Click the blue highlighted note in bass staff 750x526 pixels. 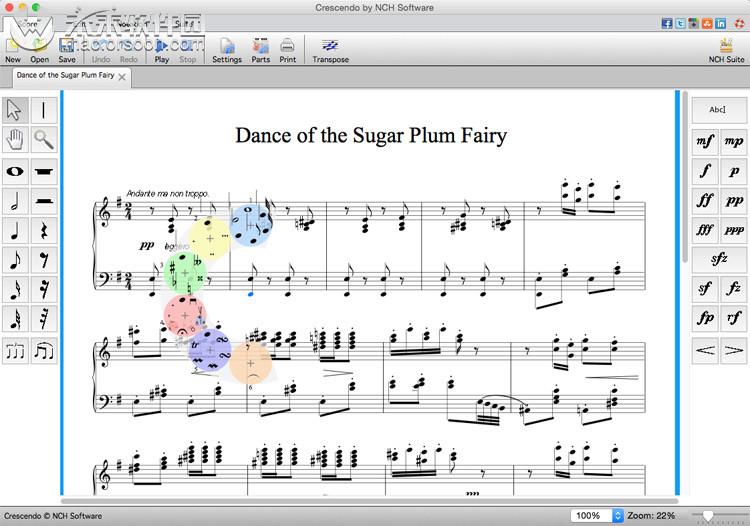251,294
